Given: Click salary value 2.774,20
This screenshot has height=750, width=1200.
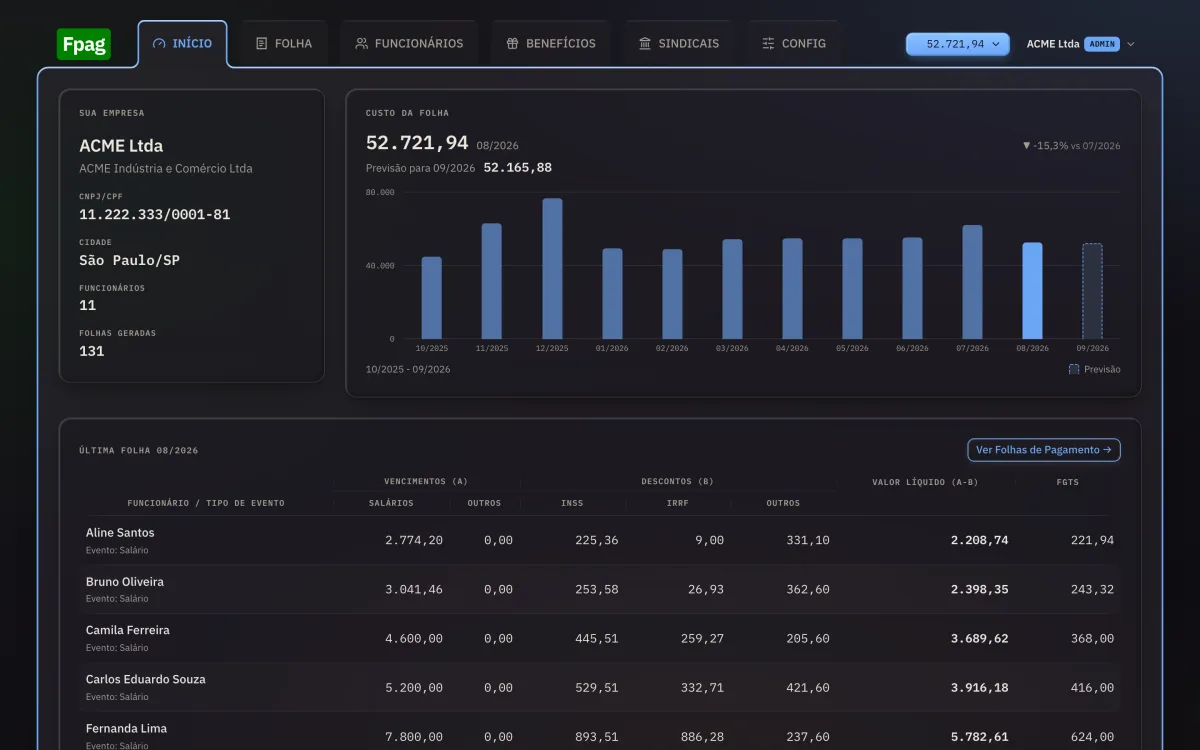Looking at the screenshot, I should tap(414, 540).
